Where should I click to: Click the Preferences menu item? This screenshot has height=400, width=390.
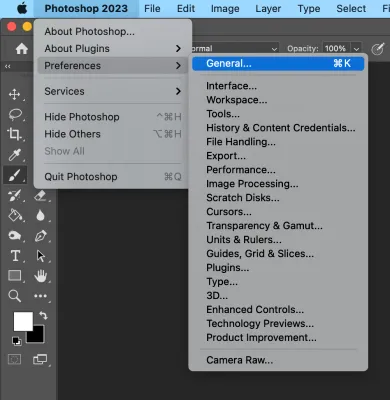pos(112,66)
